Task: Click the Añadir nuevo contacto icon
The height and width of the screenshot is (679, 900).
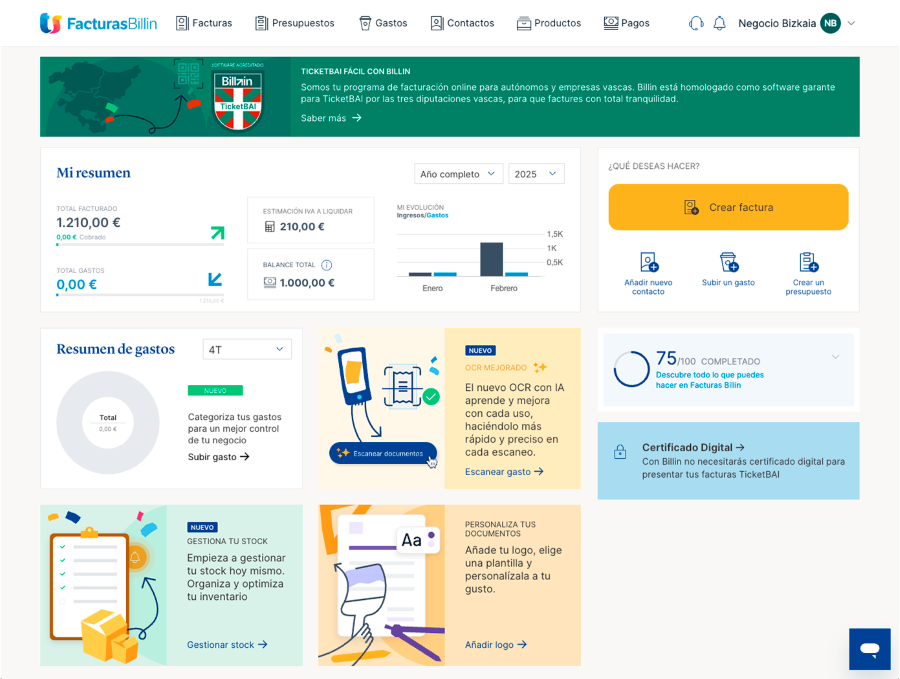Action: coord(648,263)
